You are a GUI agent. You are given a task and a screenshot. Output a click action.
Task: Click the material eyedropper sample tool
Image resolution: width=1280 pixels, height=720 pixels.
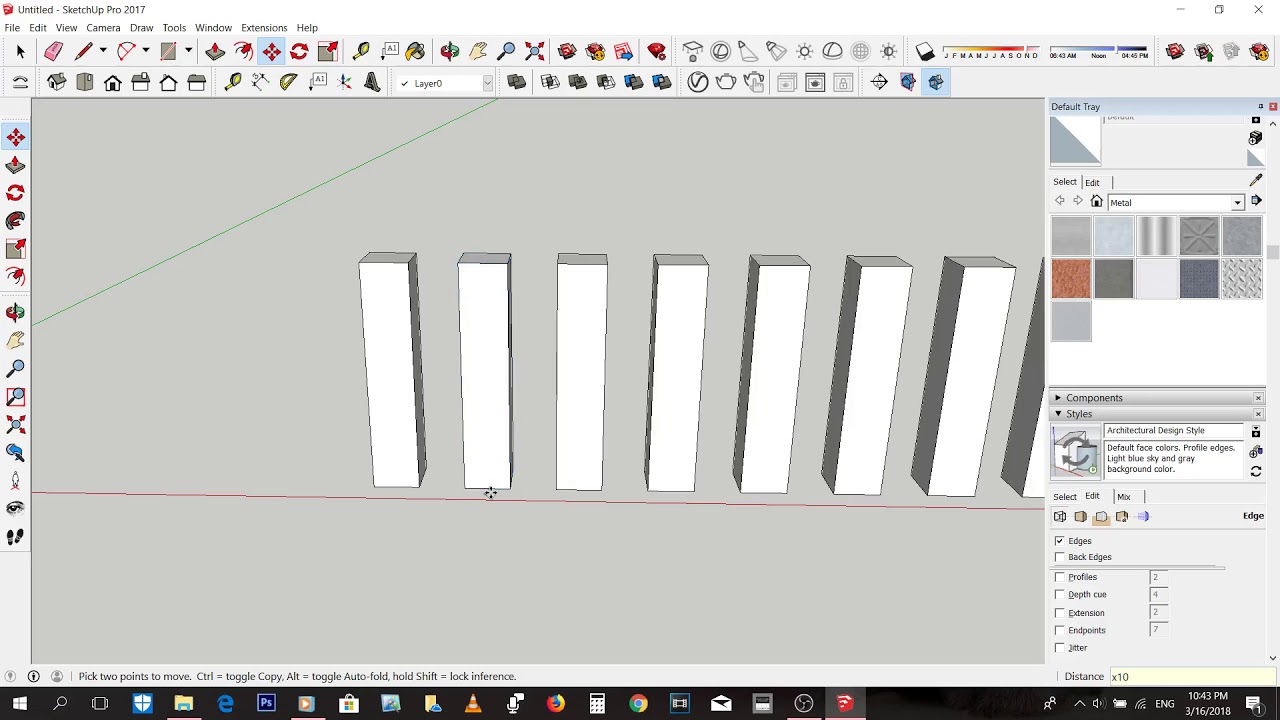click(x=1256, y=181)
